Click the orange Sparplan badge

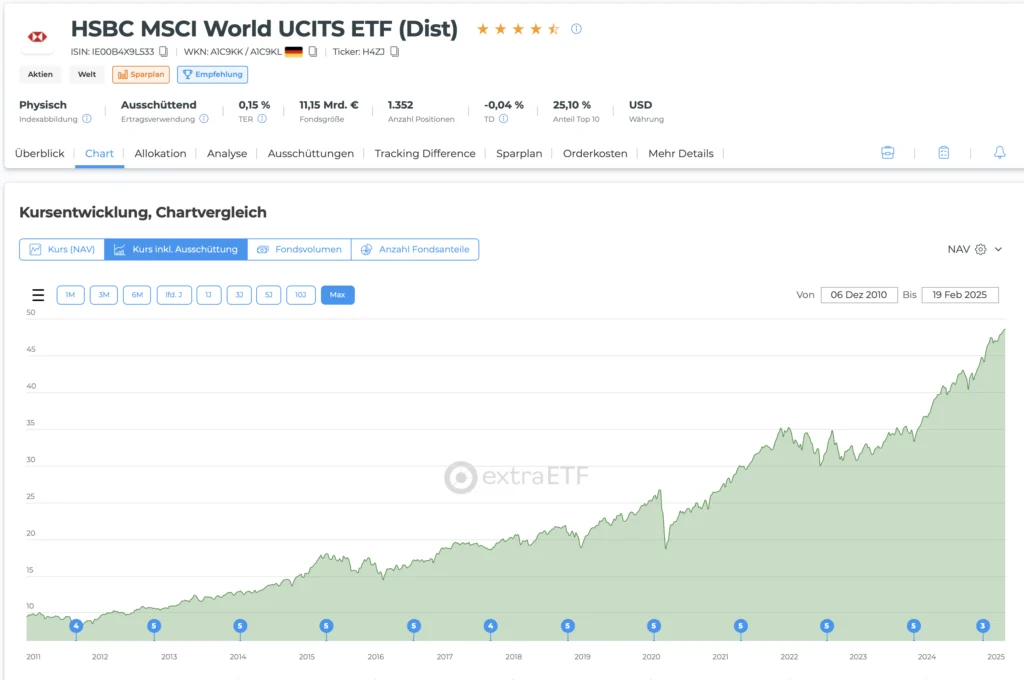(x=141, y=74)
